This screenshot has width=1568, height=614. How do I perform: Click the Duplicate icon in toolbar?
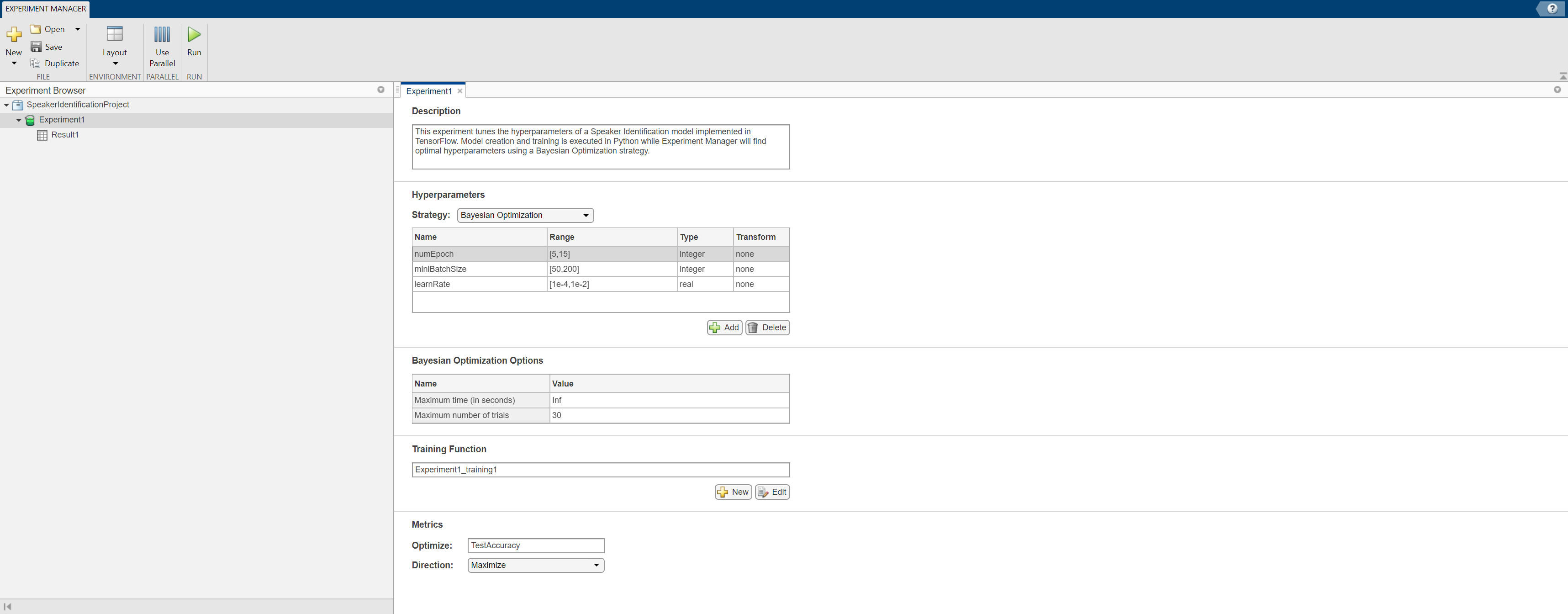point(36,64)
